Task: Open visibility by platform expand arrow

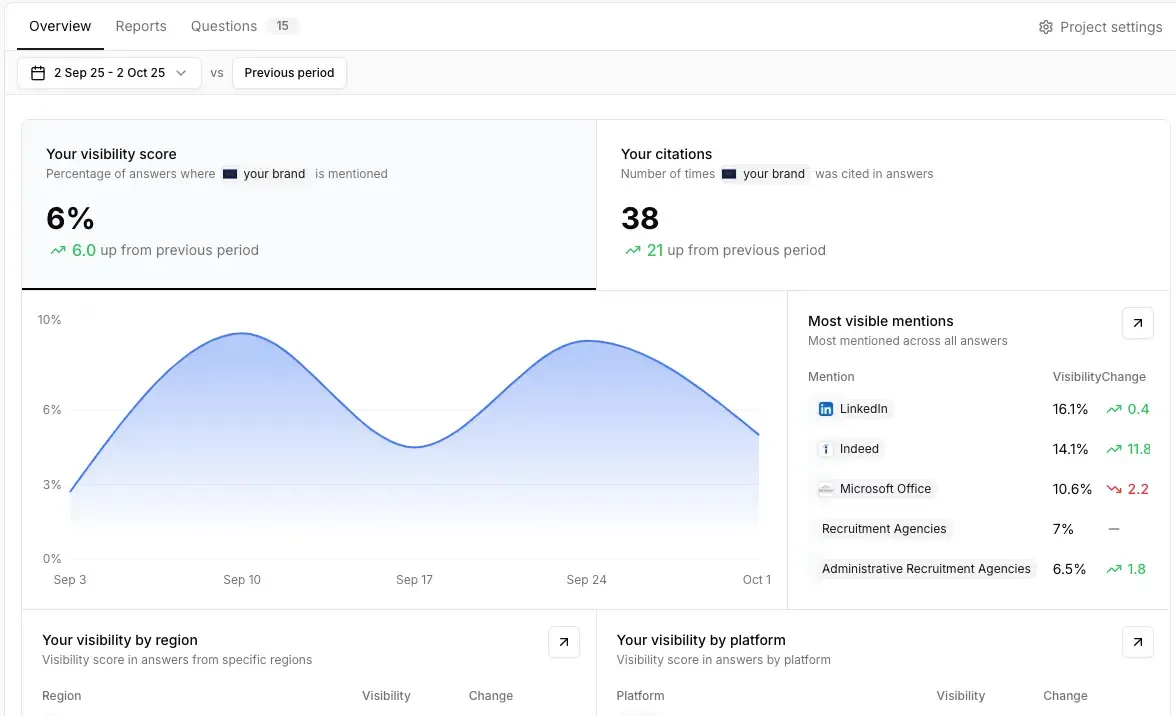Action: [1138, 643]
